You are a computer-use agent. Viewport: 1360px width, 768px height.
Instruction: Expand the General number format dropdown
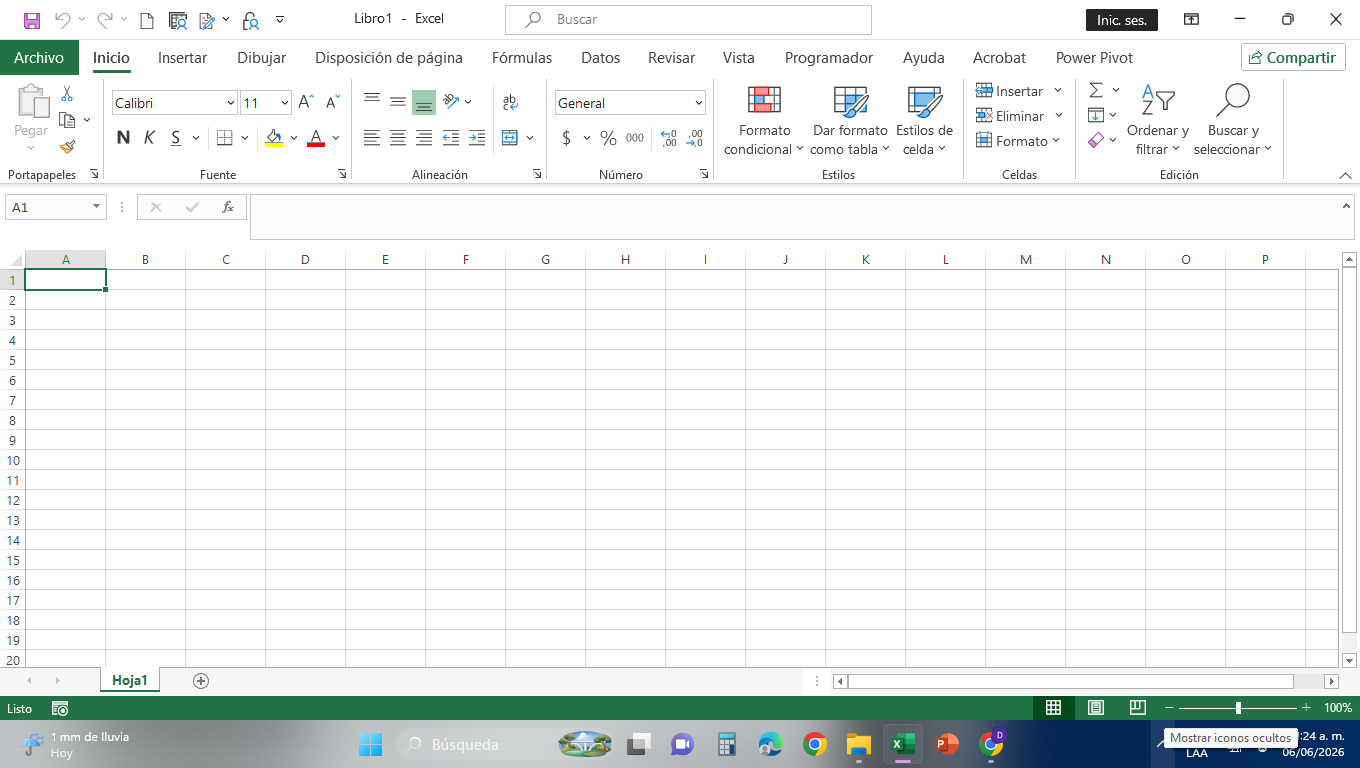[630, 103]
